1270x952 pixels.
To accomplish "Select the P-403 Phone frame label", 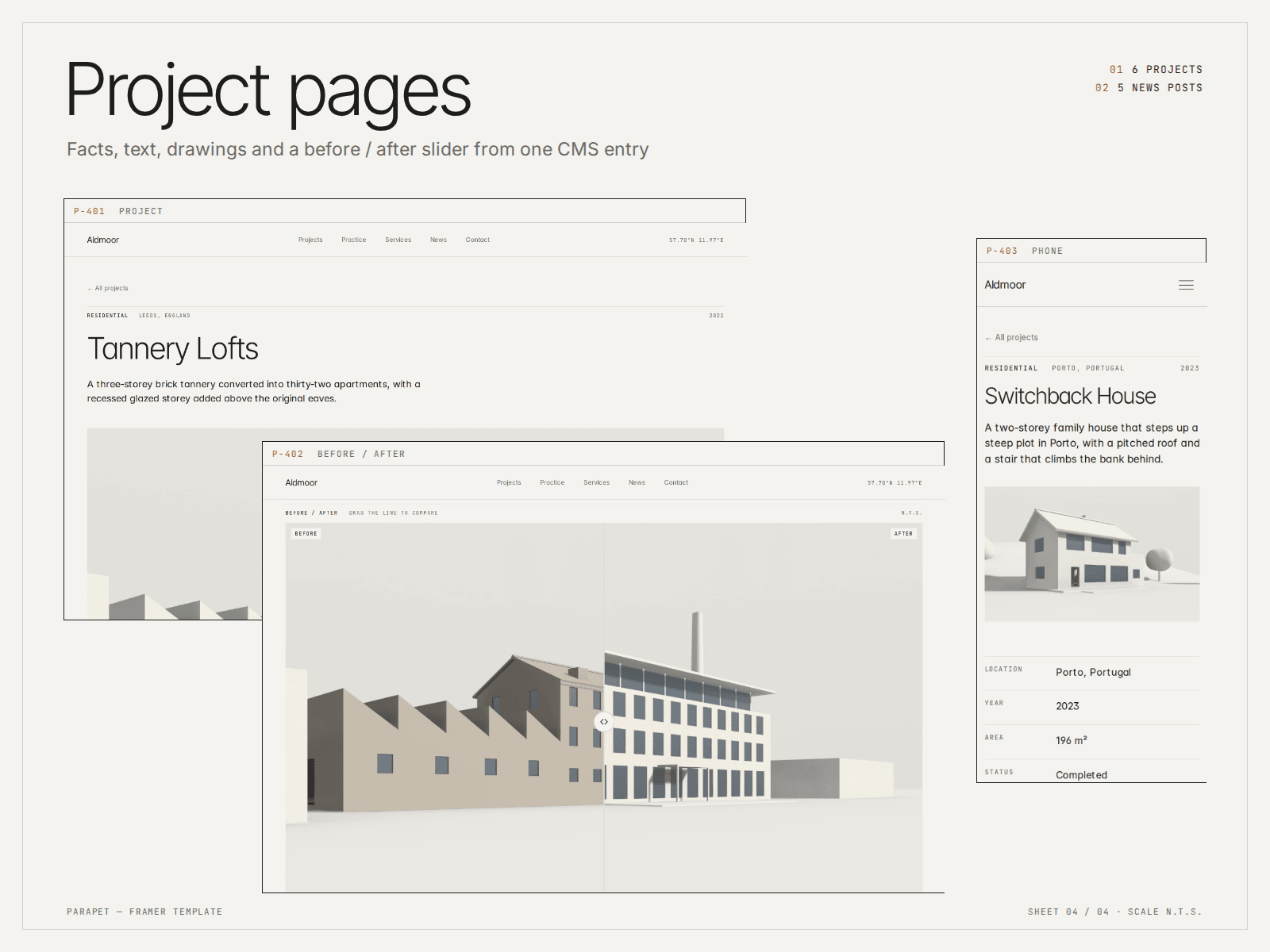I will 1025,251.
